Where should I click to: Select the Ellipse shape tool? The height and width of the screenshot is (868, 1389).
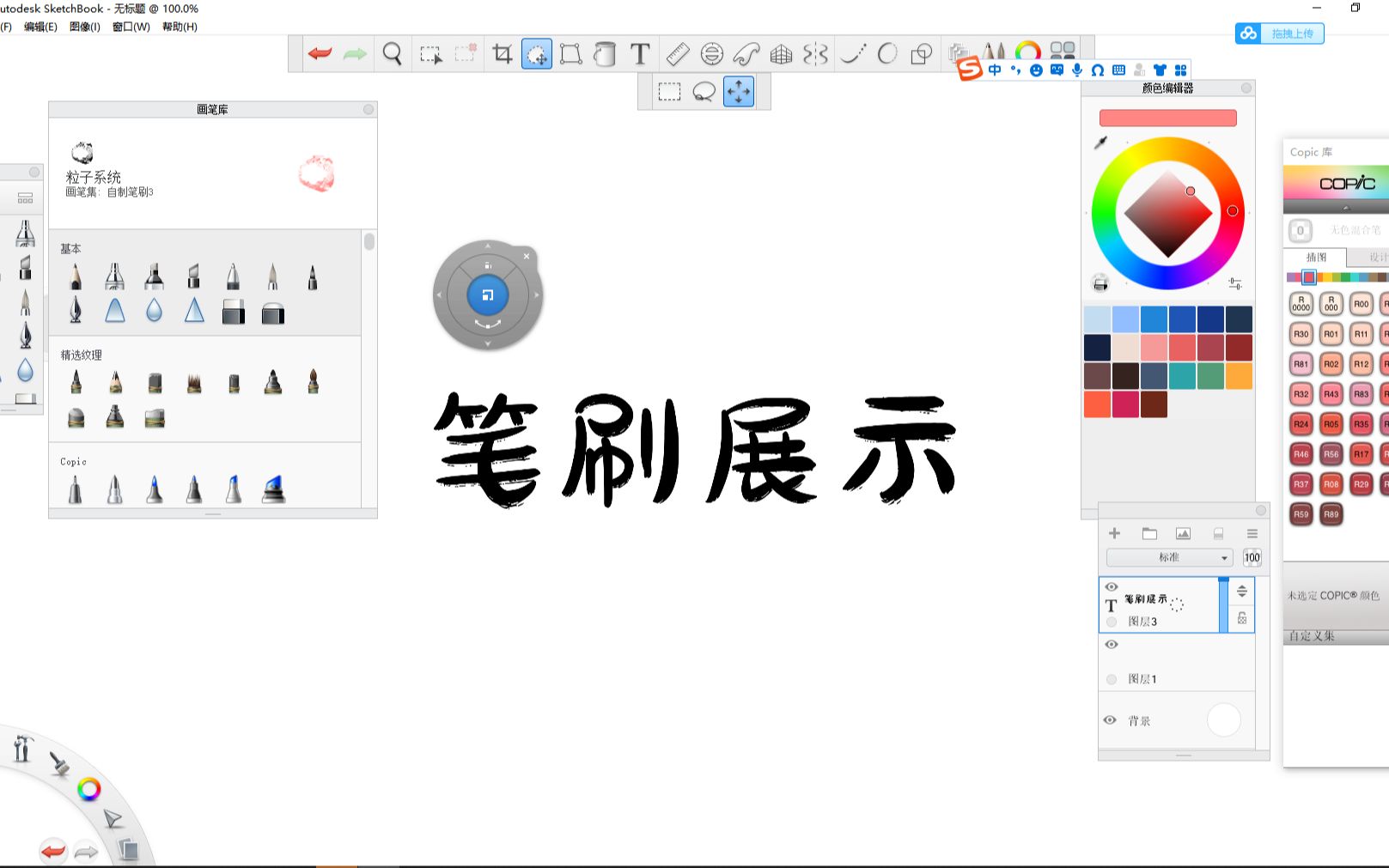click(x=886, y=53)
